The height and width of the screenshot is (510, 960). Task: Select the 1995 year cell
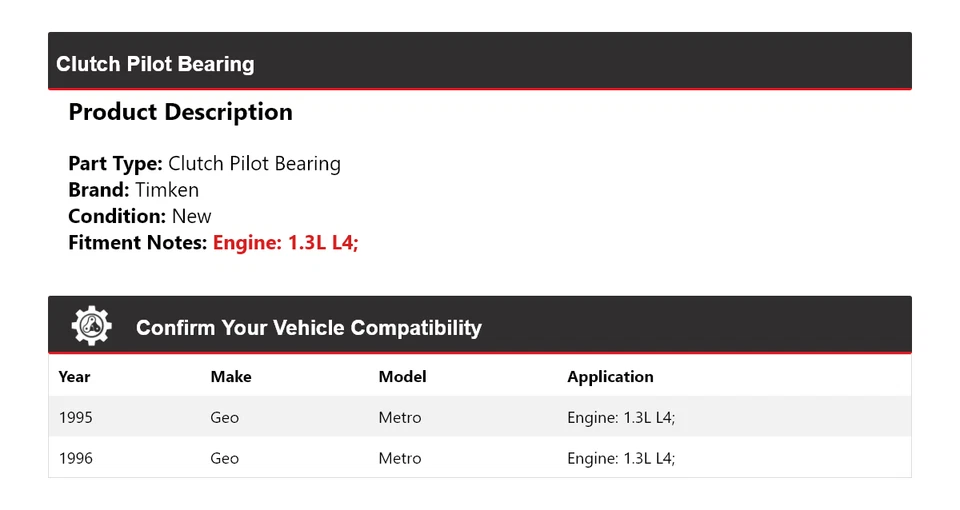pos(76,417)
